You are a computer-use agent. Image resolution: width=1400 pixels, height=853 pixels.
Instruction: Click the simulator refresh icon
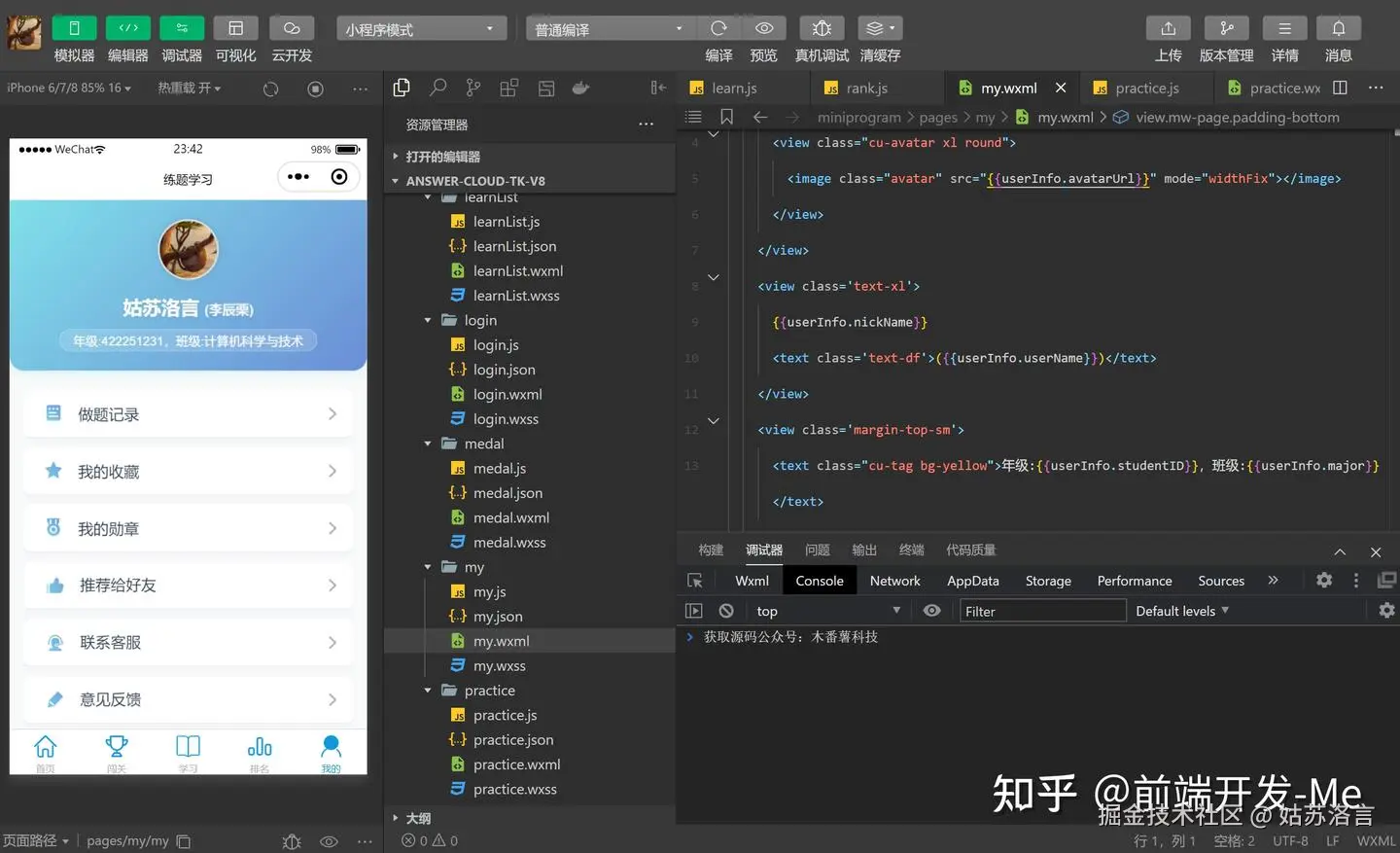(x=271, y=89)
